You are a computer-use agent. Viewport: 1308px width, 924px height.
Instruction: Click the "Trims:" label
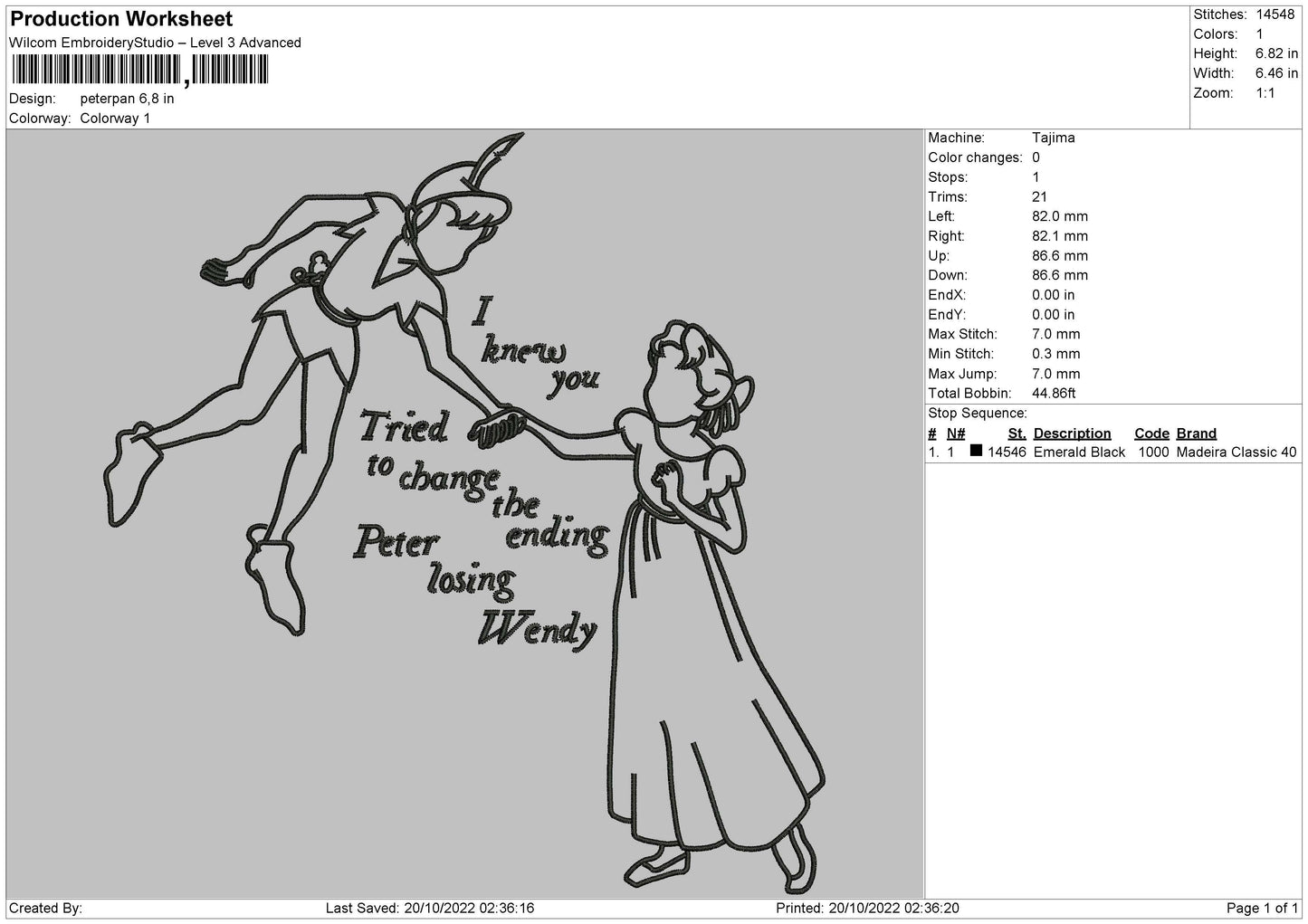tap(947, 197)
